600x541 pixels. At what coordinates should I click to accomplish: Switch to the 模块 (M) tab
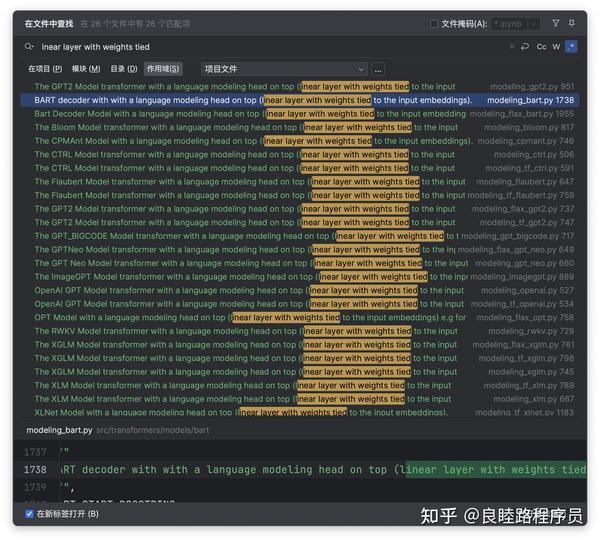point(86,69)
